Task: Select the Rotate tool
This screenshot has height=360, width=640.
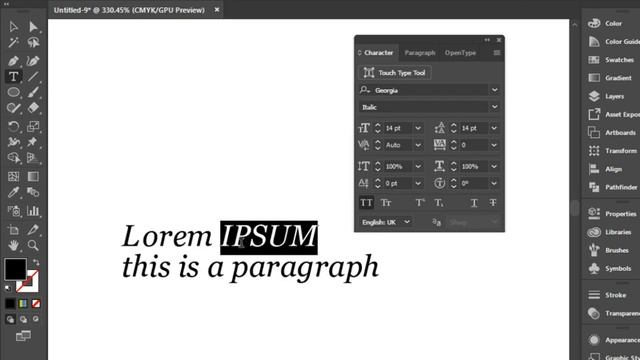Action: pos(13,127)
